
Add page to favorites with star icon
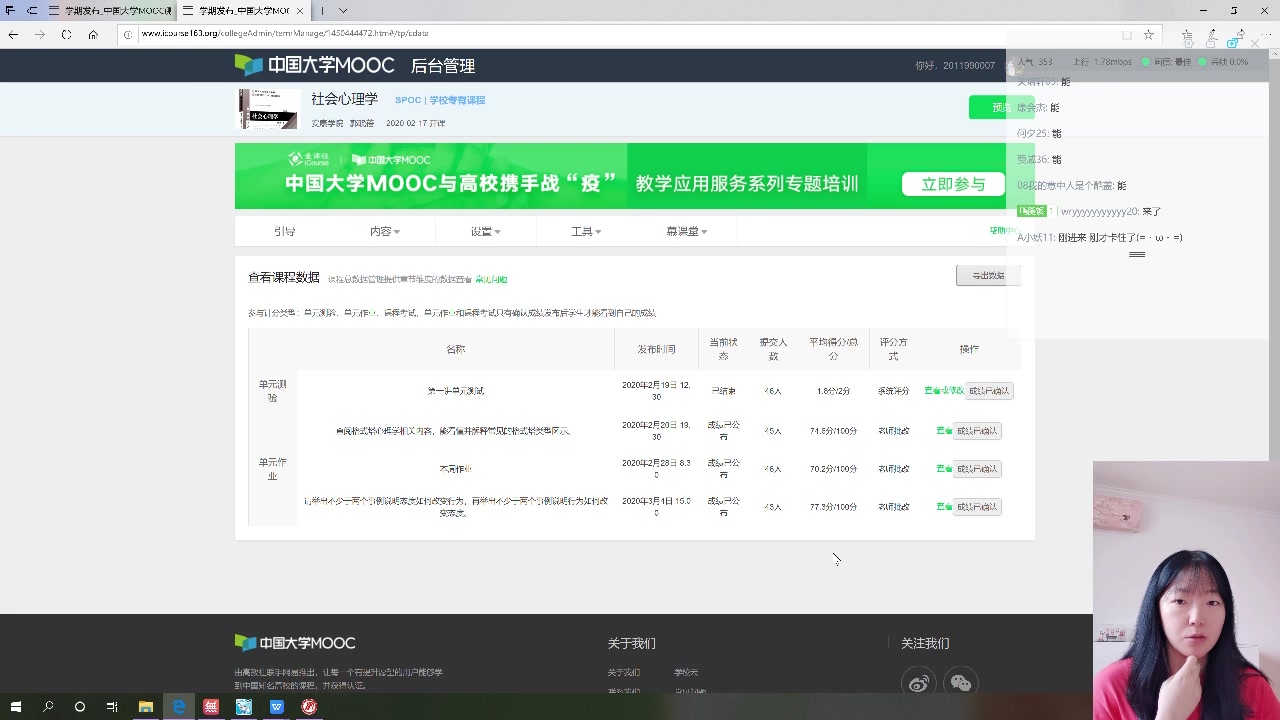[1149, 34]
